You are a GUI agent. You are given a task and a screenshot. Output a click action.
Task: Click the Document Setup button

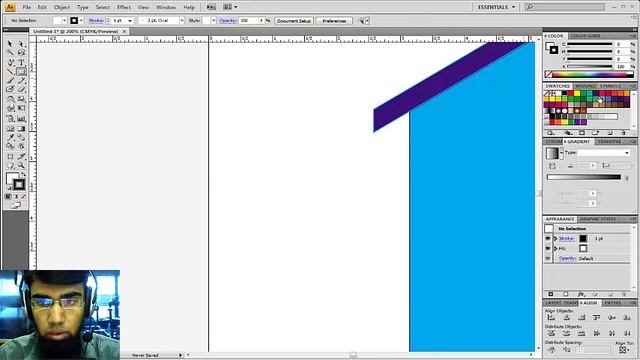(294, 20)
